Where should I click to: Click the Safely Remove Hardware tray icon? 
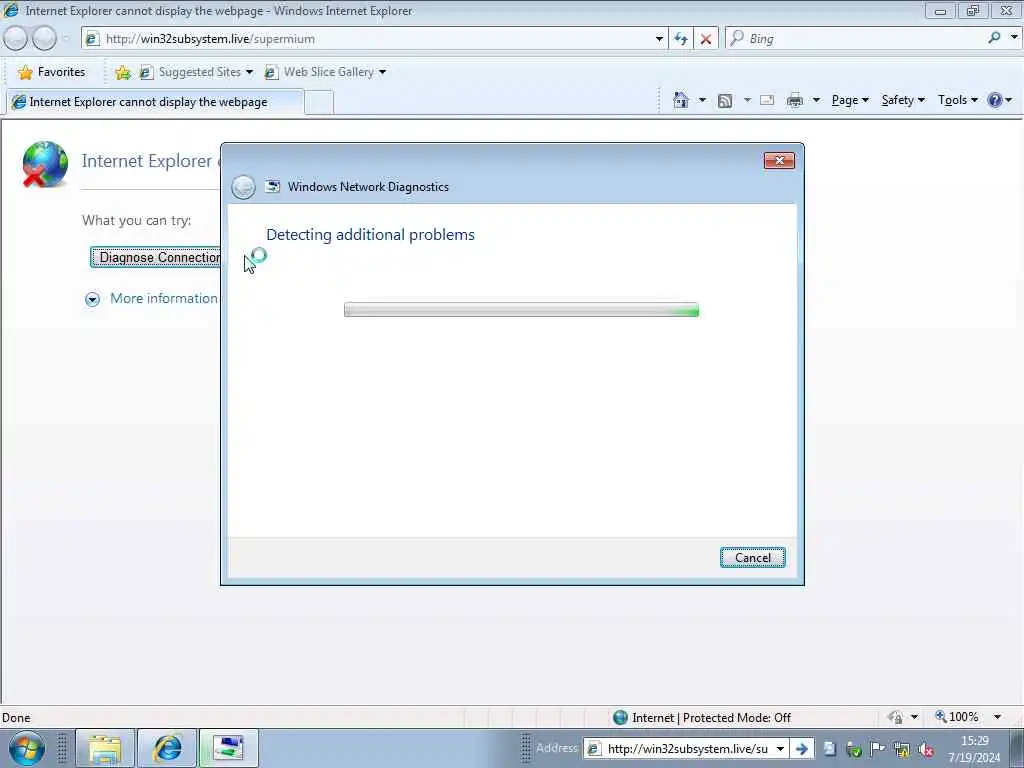click(853, 749)
